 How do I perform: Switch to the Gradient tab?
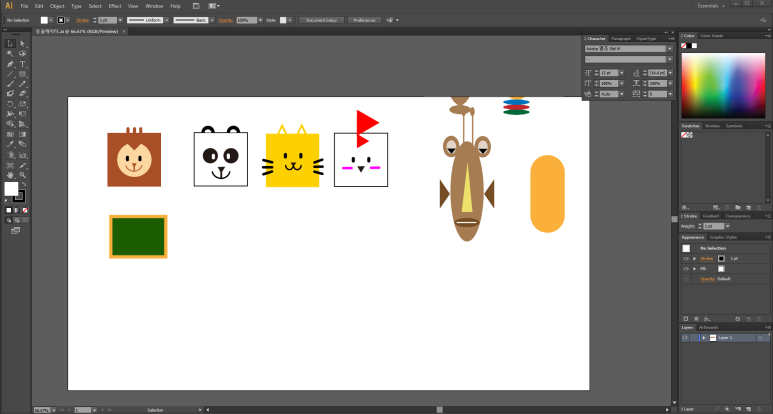click(x=710, y=216)
